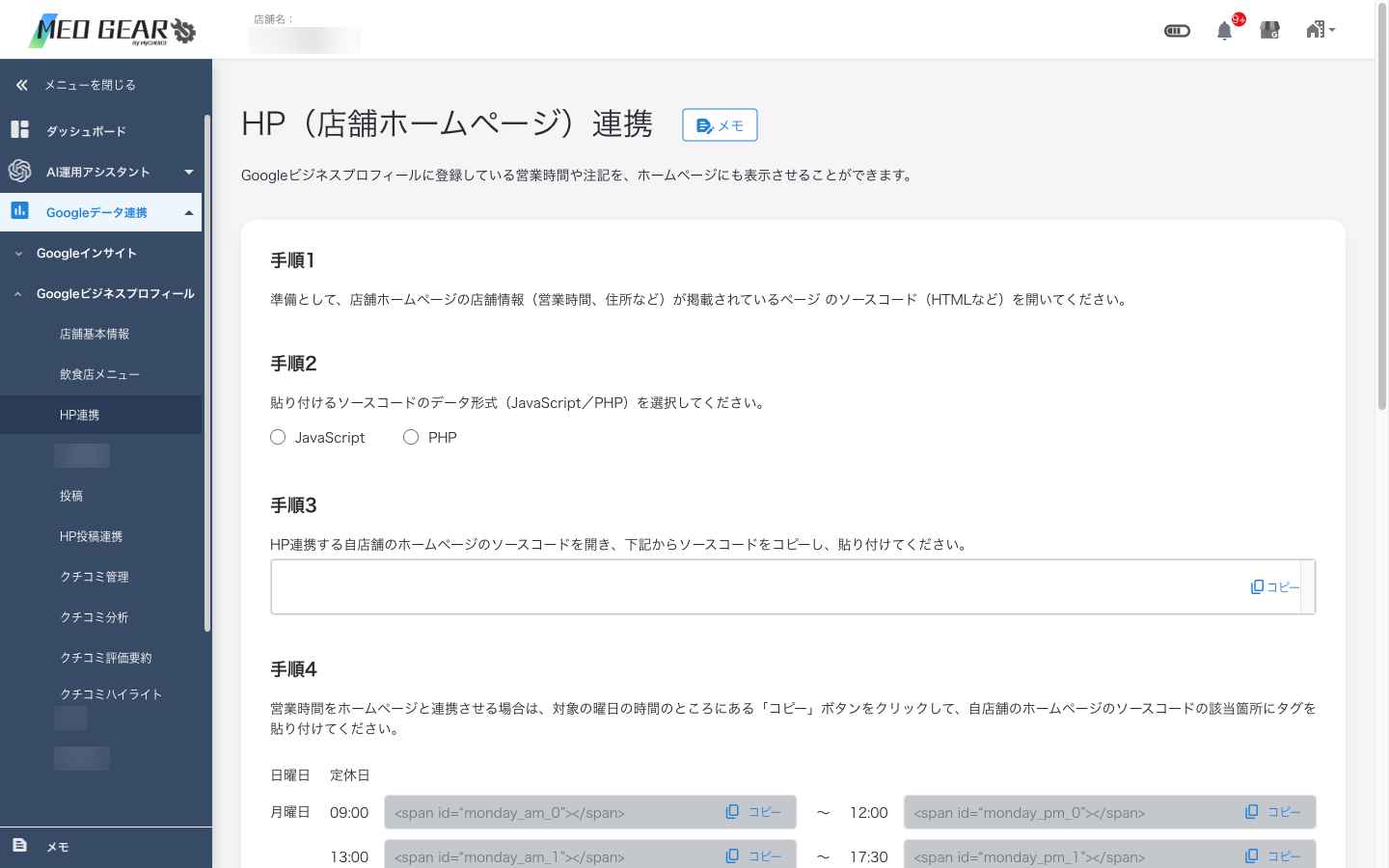Click メニューを閉じる label
Viewport: 1389px width, 868px height.
pyautogui.click(x=90, y=85)
